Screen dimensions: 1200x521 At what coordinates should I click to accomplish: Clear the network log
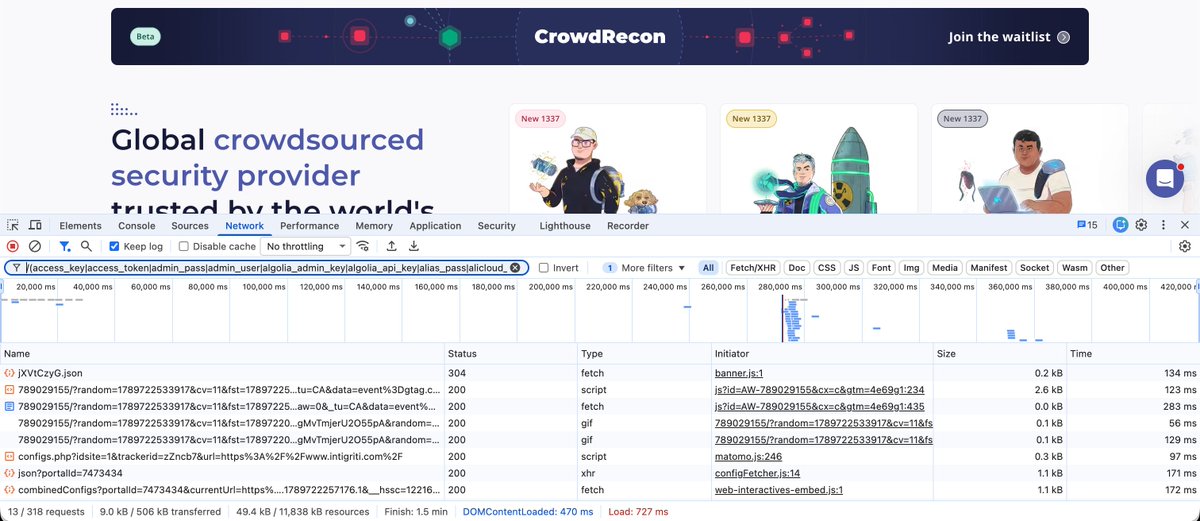click(35, 246)
